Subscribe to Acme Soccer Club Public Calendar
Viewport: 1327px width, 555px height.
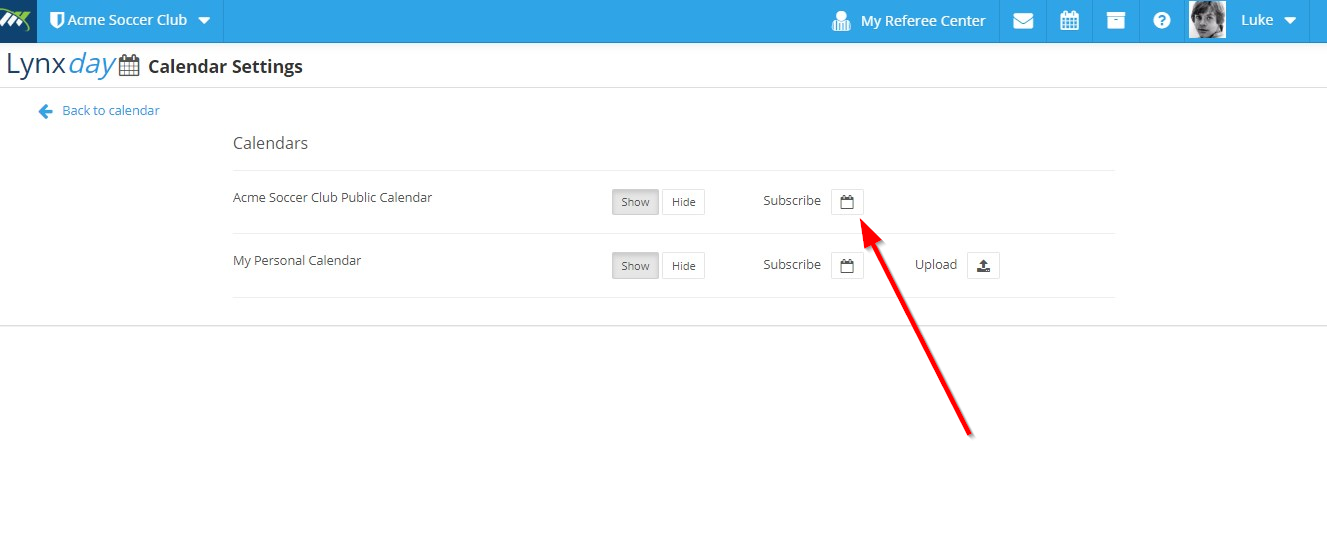847,202
